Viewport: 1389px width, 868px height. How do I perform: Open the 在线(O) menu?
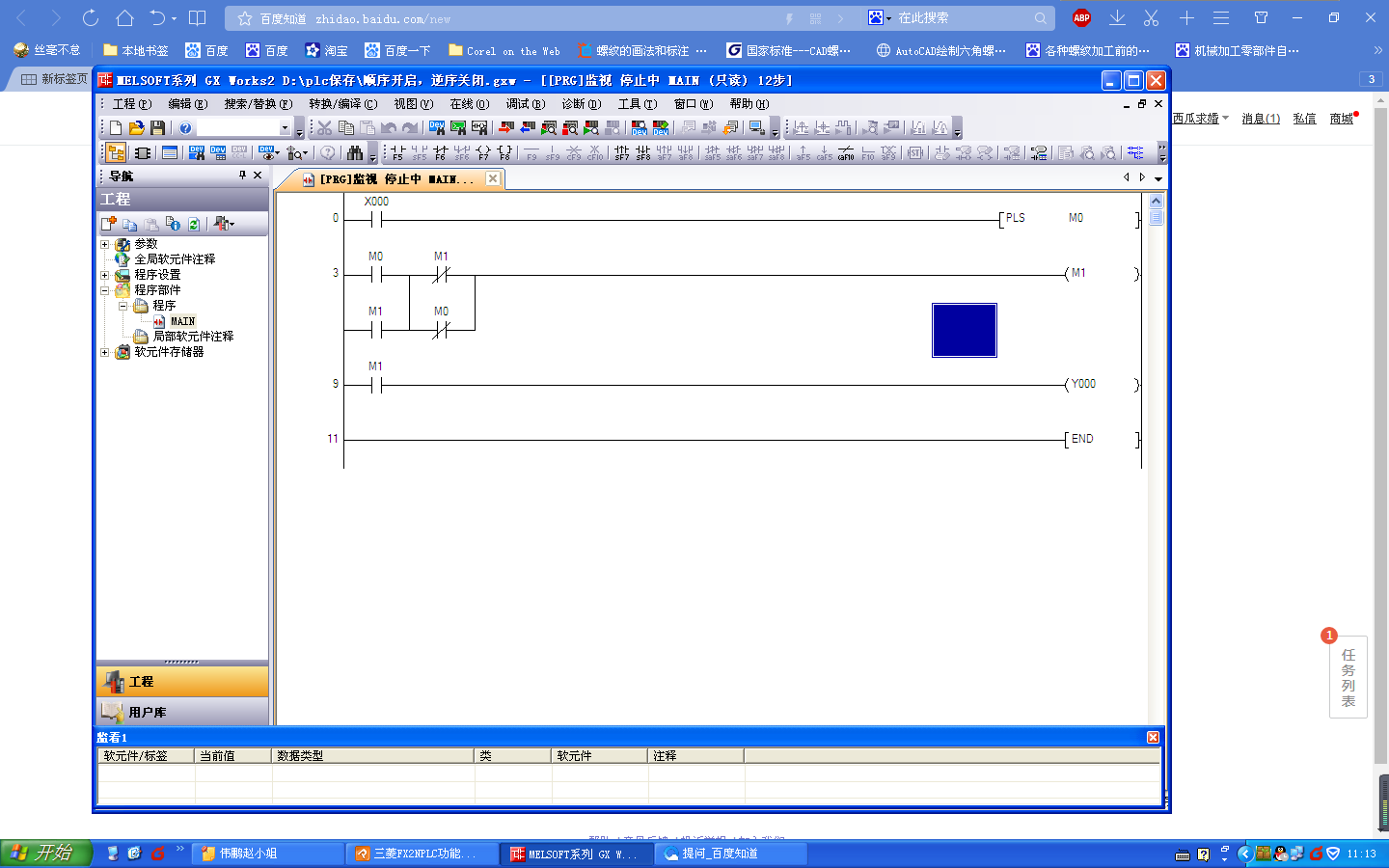click(469, 104)
